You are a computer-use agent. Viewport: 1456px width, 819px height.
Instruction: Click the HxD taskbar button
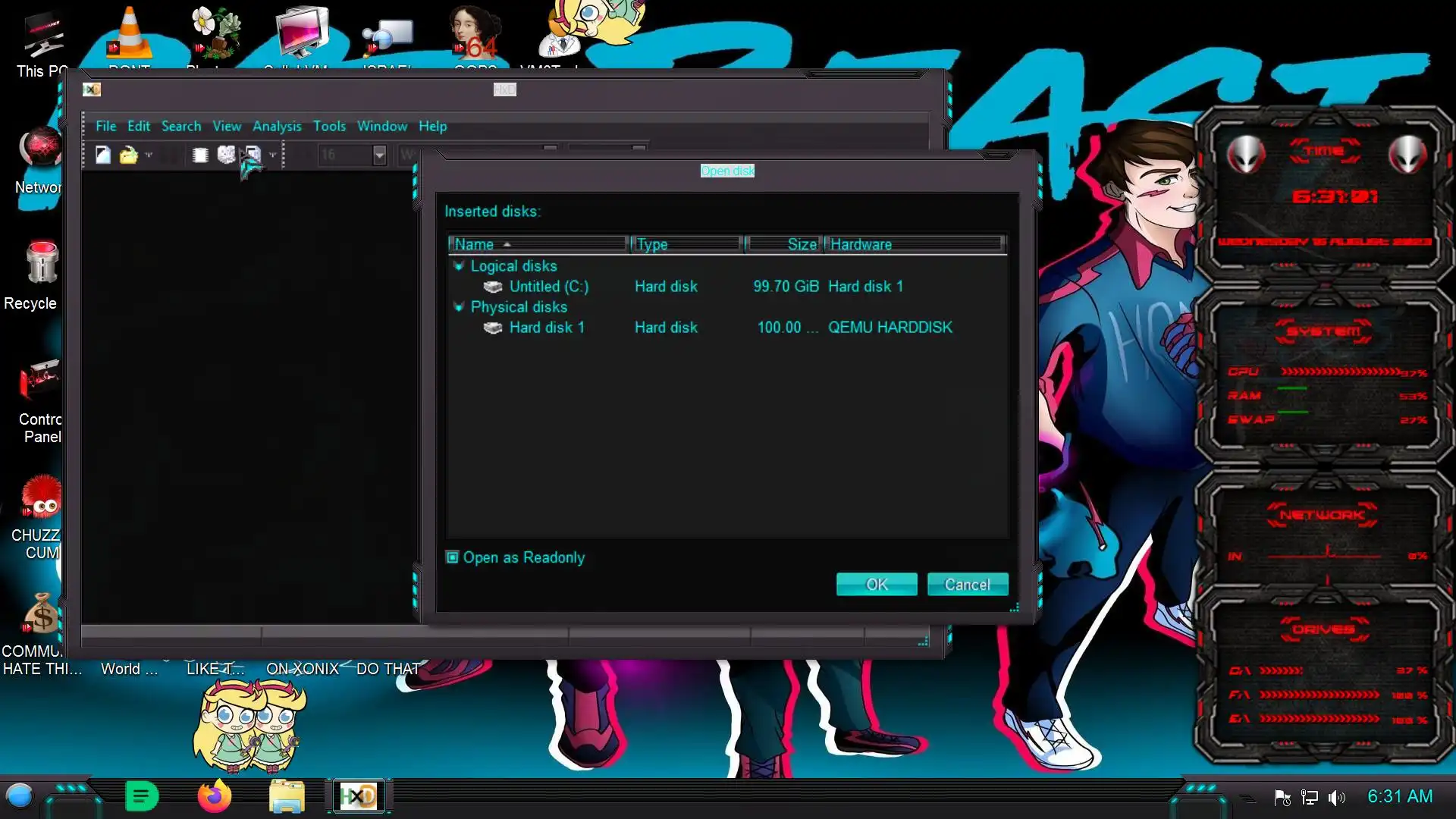(358, 796)
